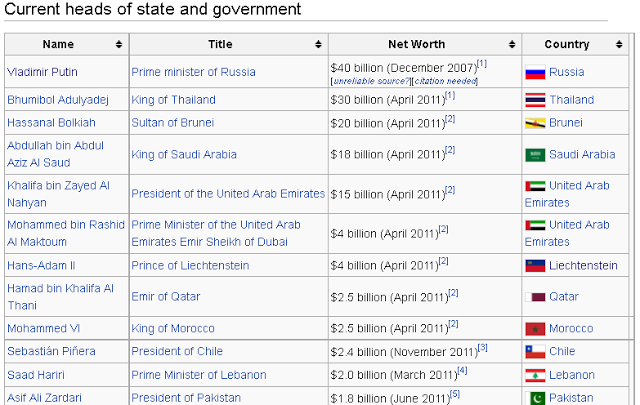Click the Chile flag icon

(x=535, y=352)
